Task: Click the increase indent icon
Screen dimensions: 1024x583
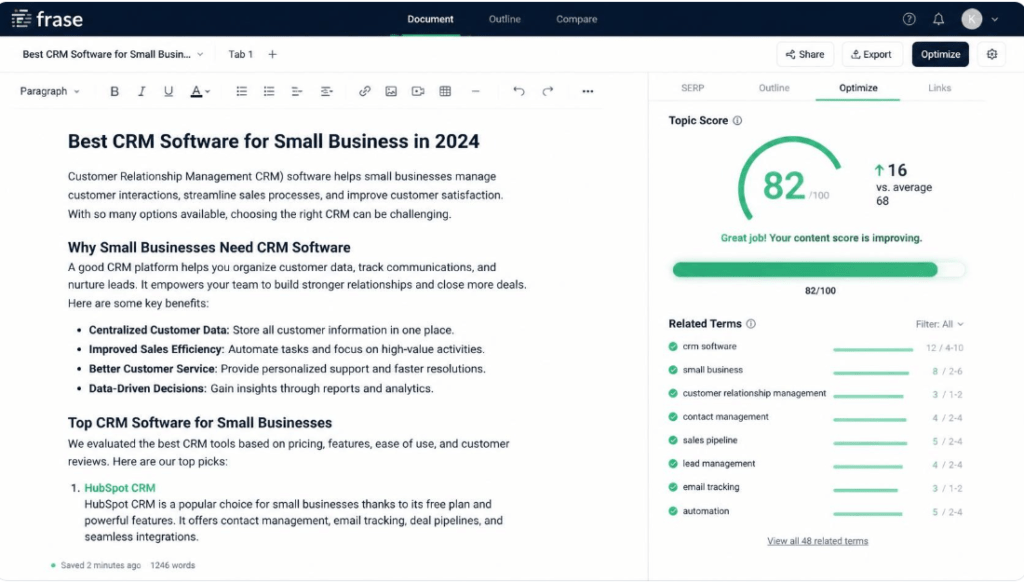Action: click(x=327, y=91)
